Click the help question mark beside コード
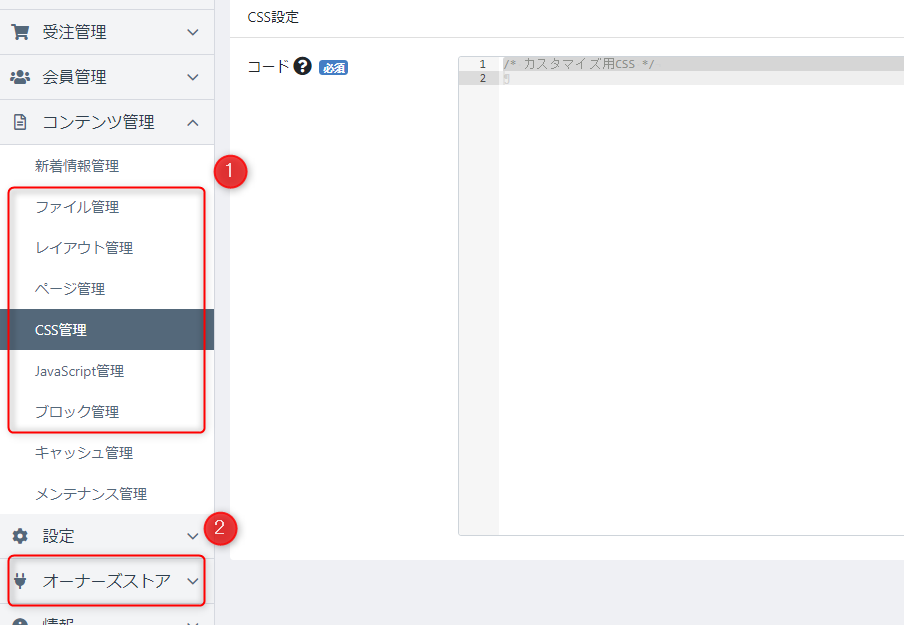This screenshot has width=904, height=625. [x=303, y=67]
